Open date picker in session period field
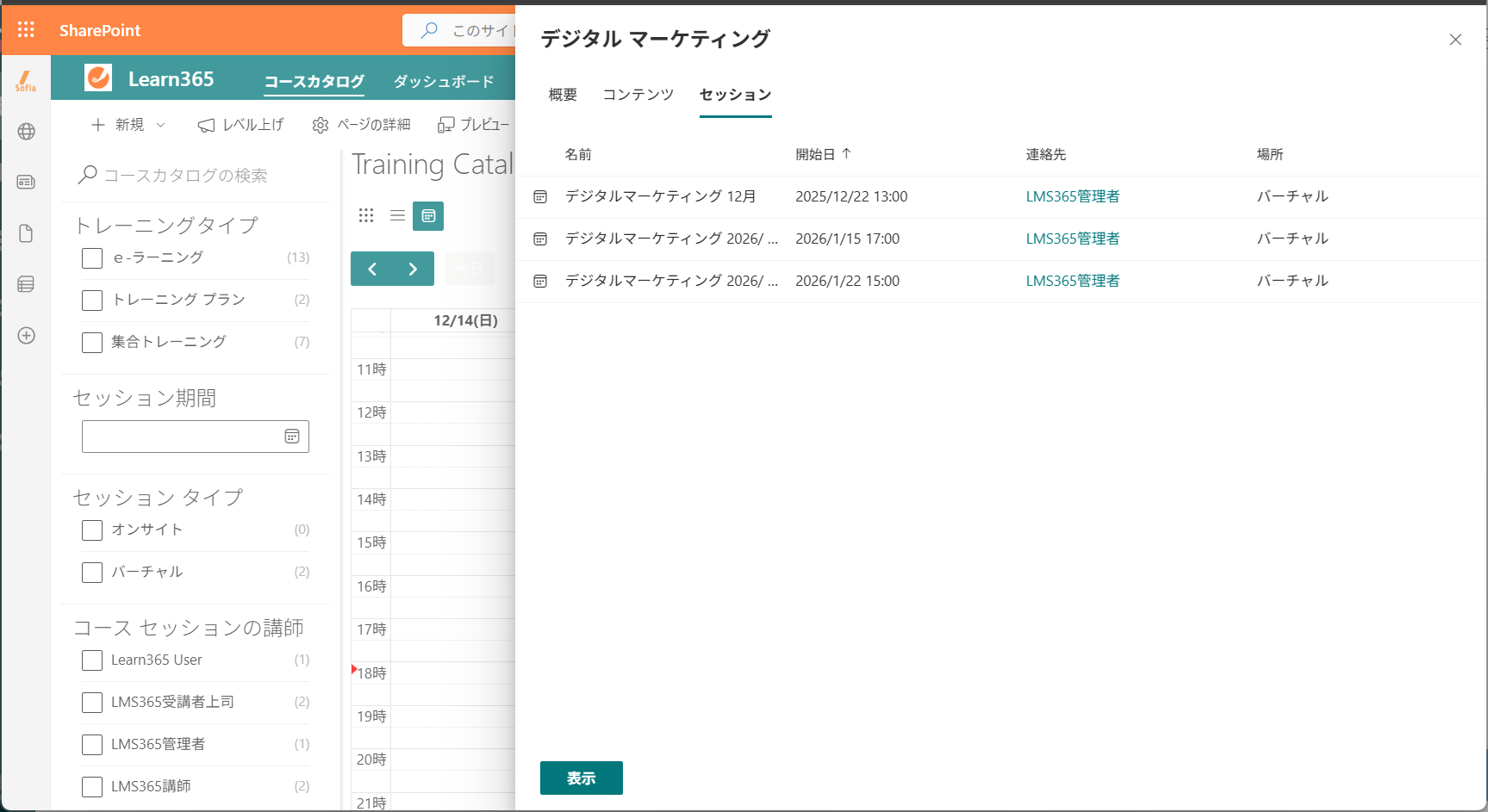This screenshot has width=1488, height=812. click(x=292, y=437)
